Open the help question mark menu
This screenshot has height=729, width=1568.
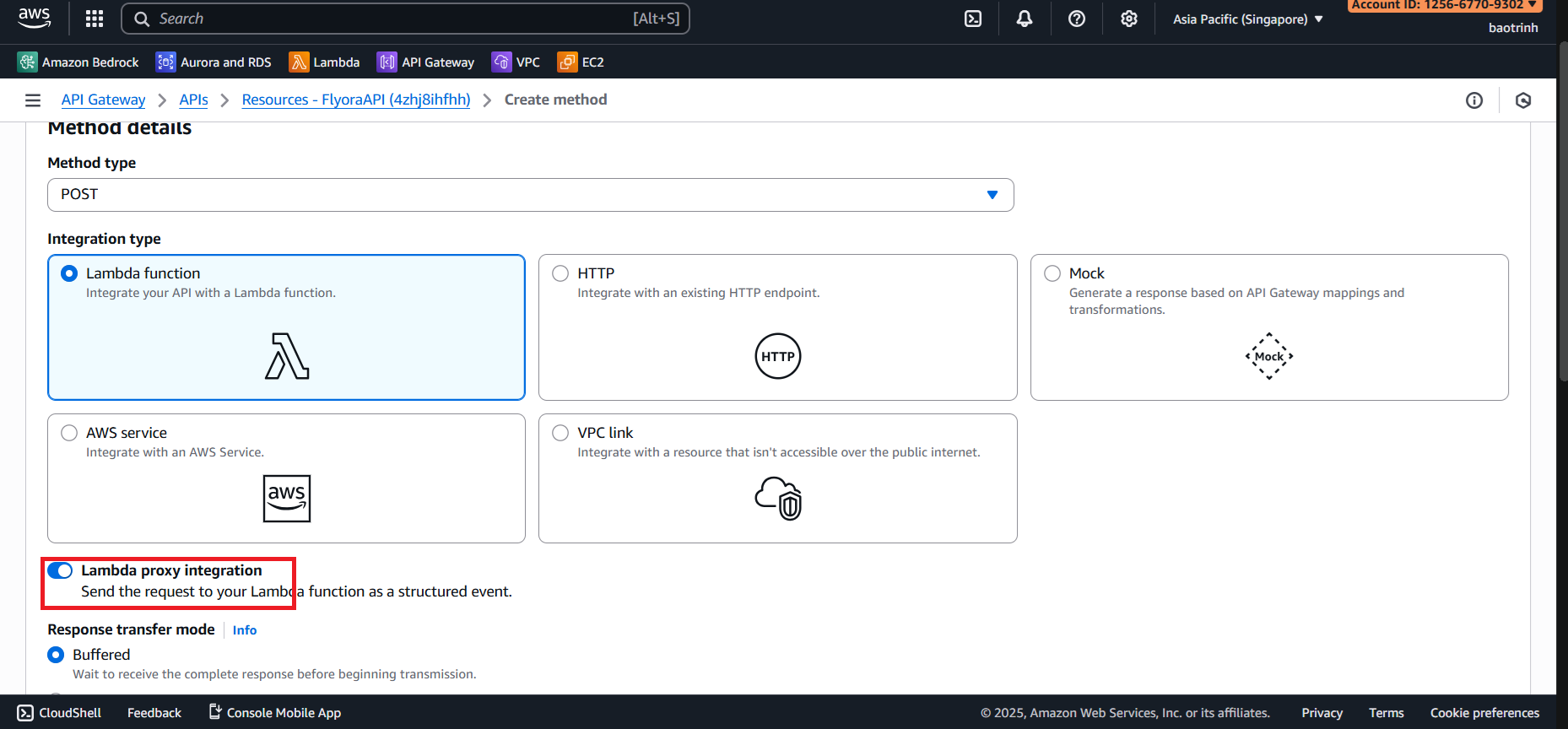[x=1077, y=19]
